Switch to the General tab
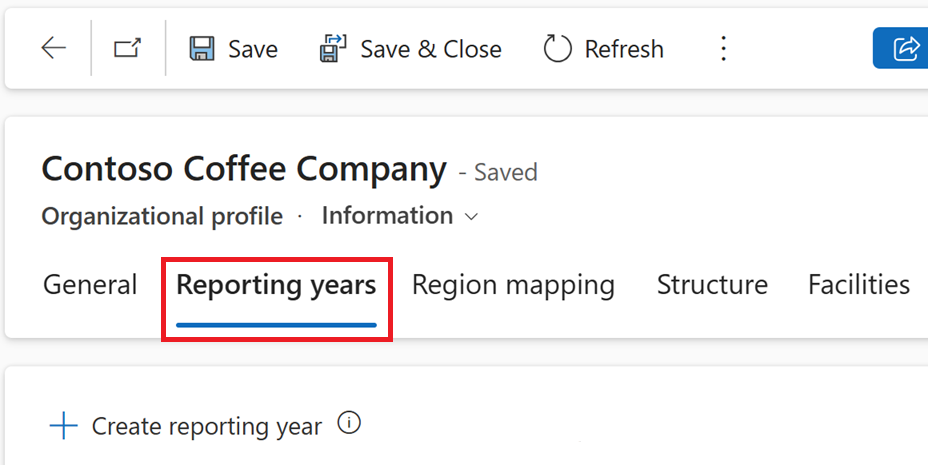This screenshot has height=465, width=928. pyautogui.click(x=90, y=285)
